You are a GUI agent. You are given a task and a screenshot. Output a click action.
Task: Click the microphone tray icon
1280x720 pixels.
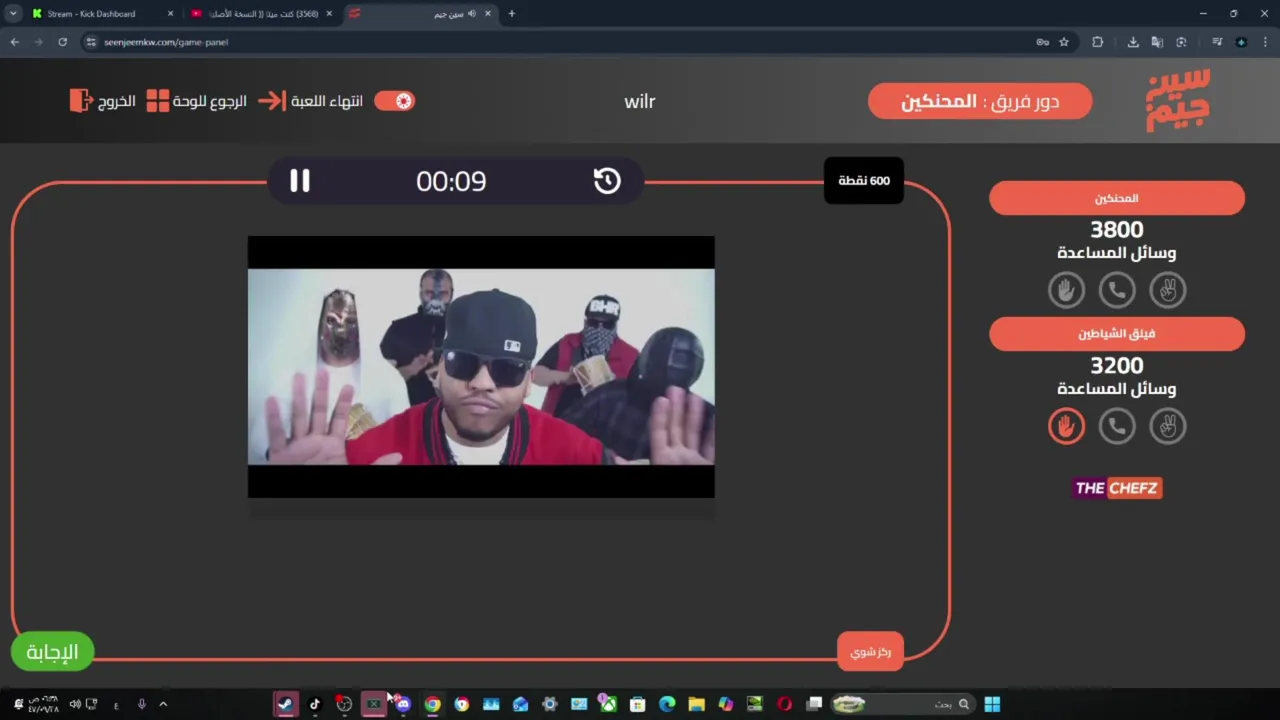coord(141,704)
